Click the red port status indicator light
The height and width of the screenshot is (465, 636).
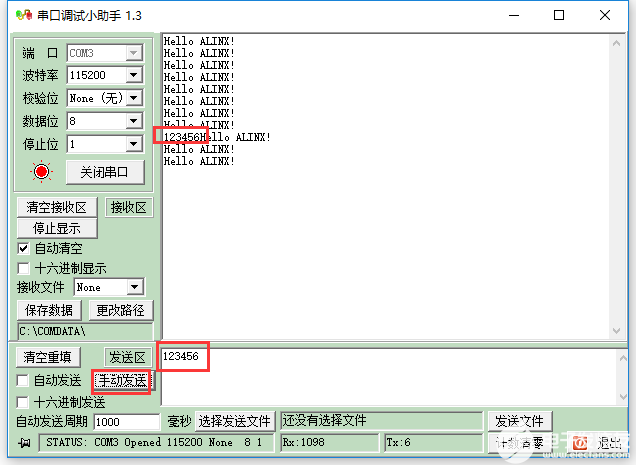pos(41,172)
